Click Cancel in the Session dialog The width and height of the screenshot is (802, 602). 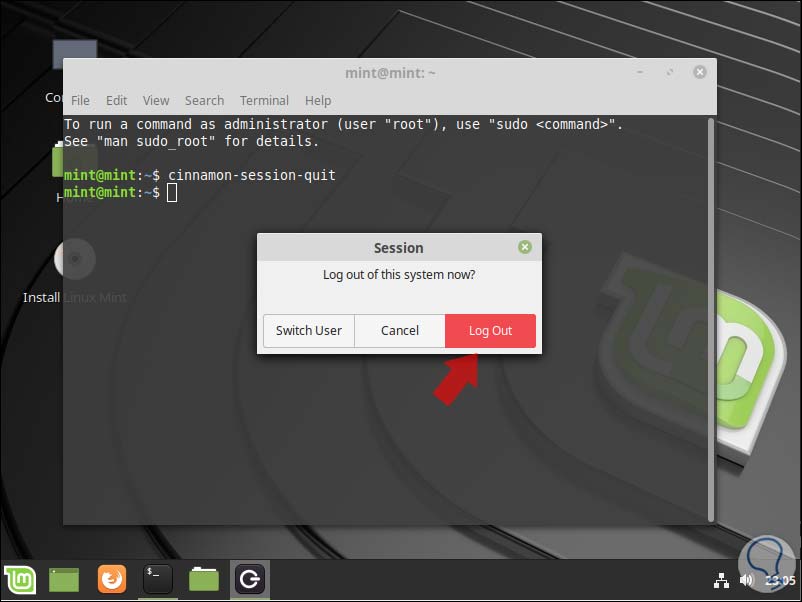[400, 331]
